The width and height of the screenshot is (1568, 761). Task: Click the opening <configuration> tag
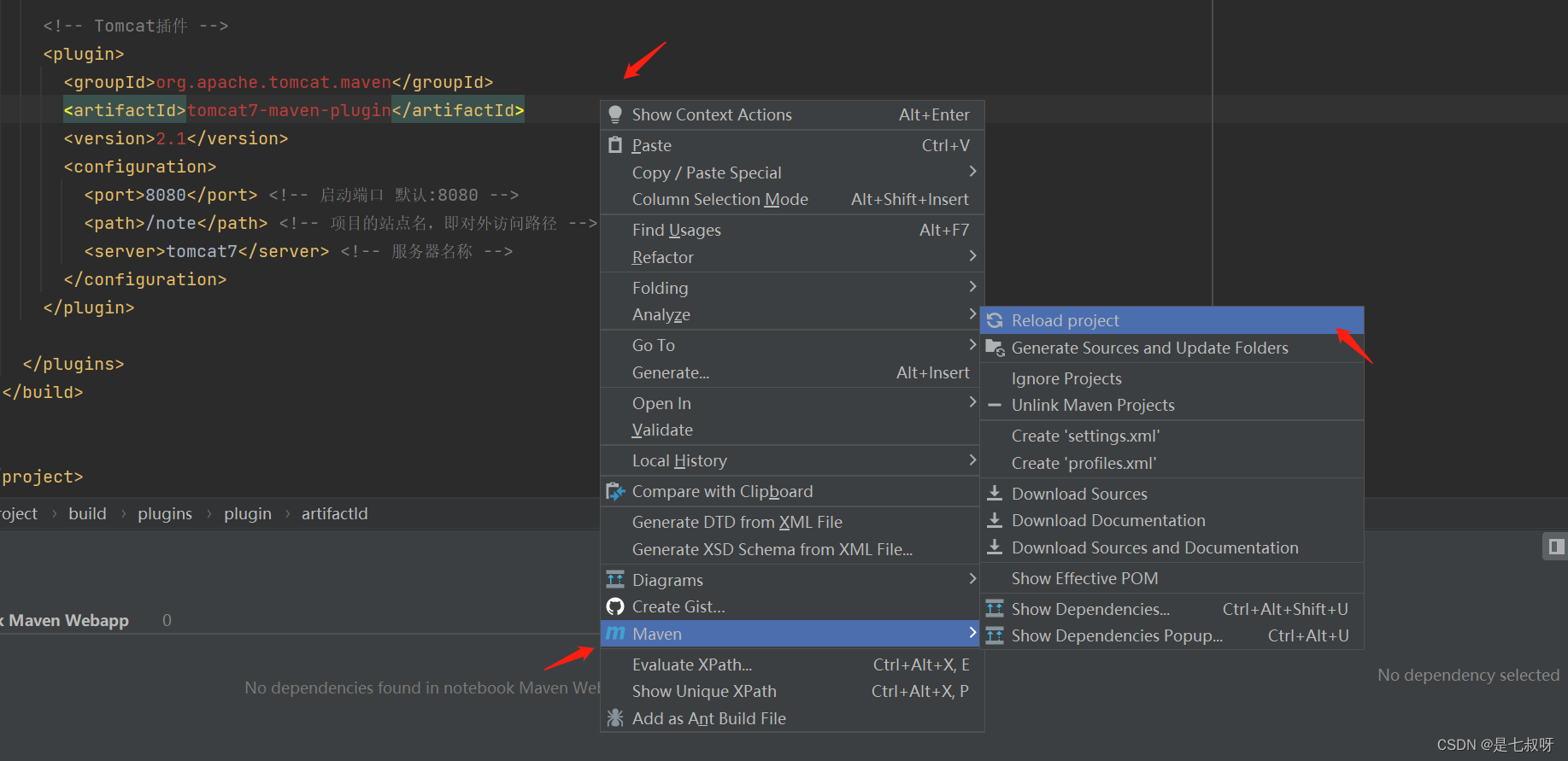coord(140,167)
